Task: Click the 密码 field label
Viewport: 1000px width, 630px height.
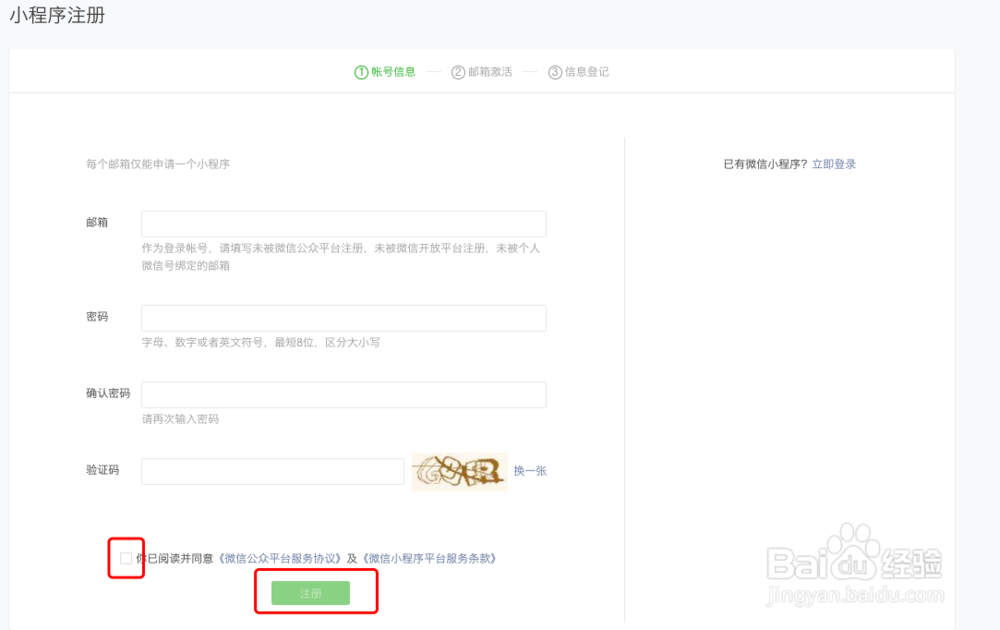Action: [97, 317]
